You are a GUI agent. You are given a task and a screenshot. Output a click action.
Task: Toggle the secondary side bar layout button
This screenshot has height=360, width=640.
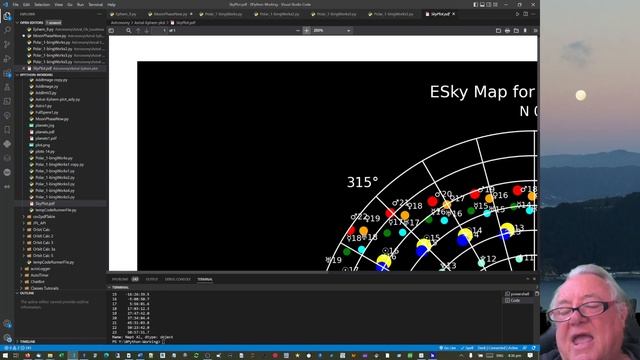tap(489, 4)
